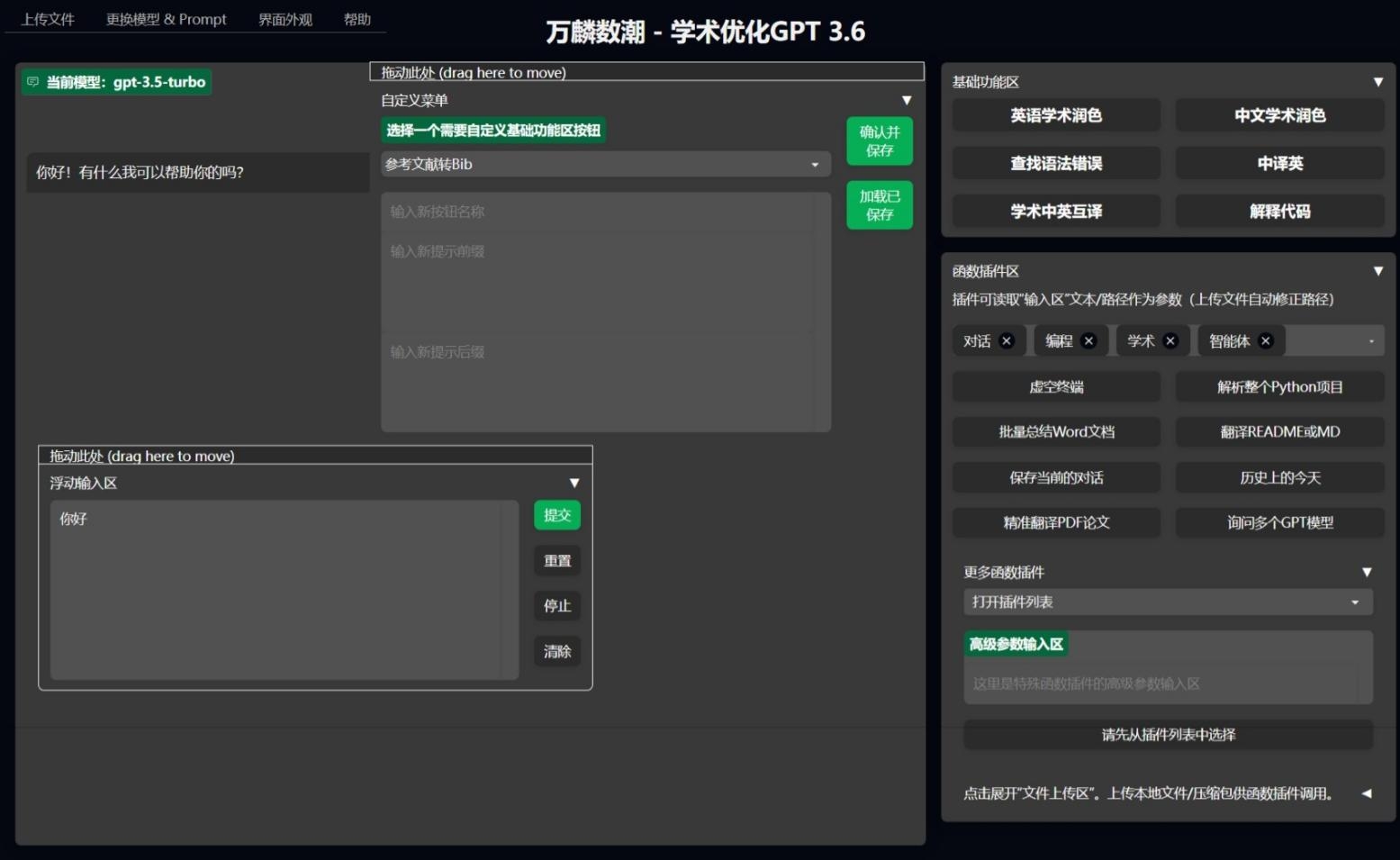
Task: Open the 更换模型 & Prompt menu
Action: tap(167, 19)
